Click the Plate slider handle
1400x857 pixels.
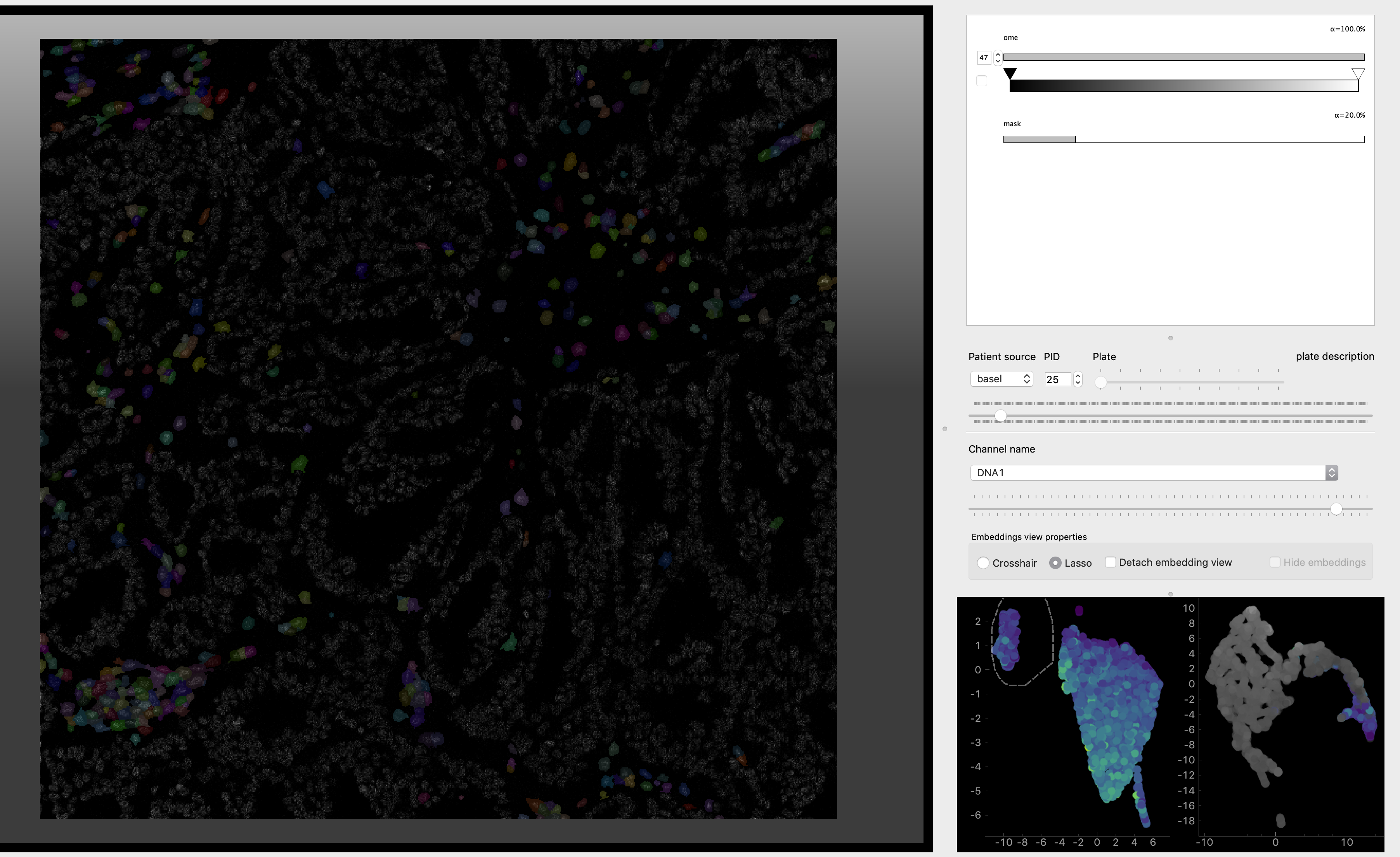[x=1100, y=382]
